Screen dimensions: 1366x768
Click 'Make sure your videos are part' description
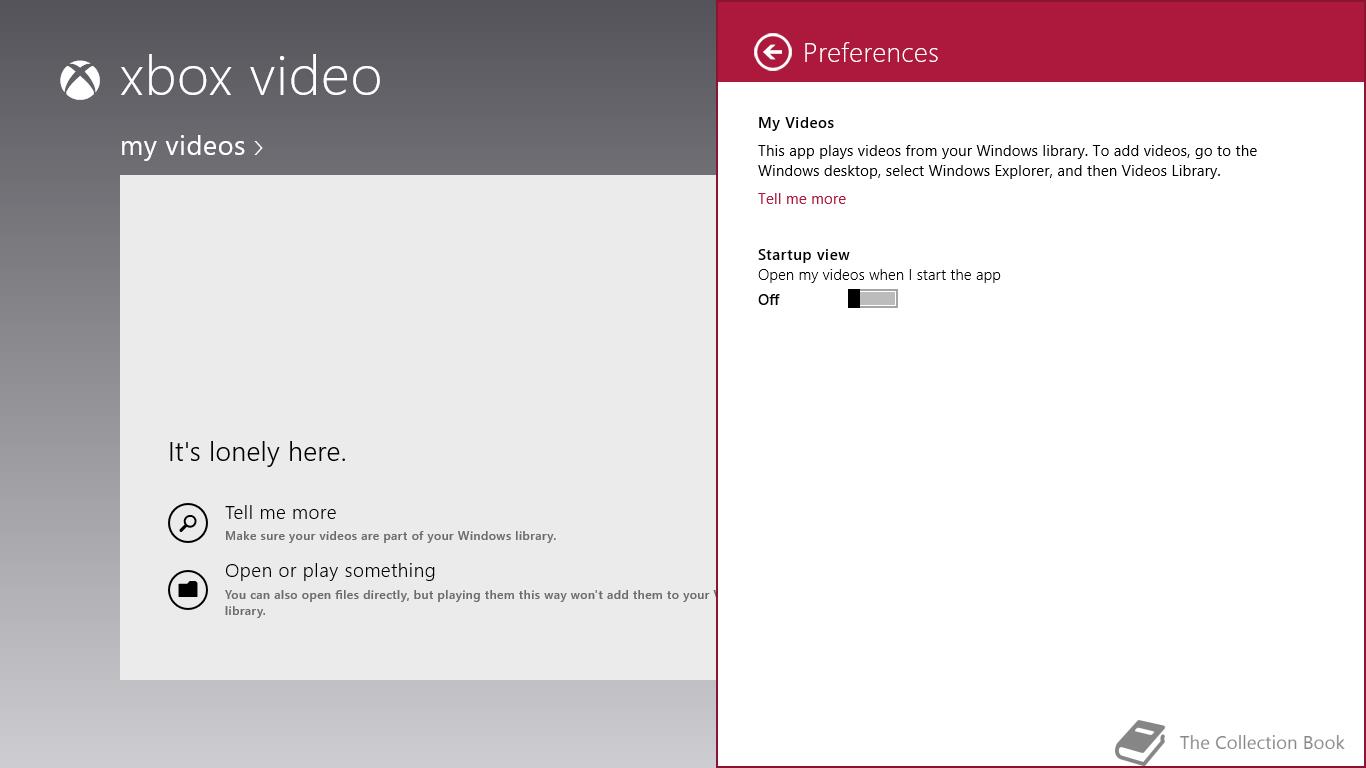[390, 536]
